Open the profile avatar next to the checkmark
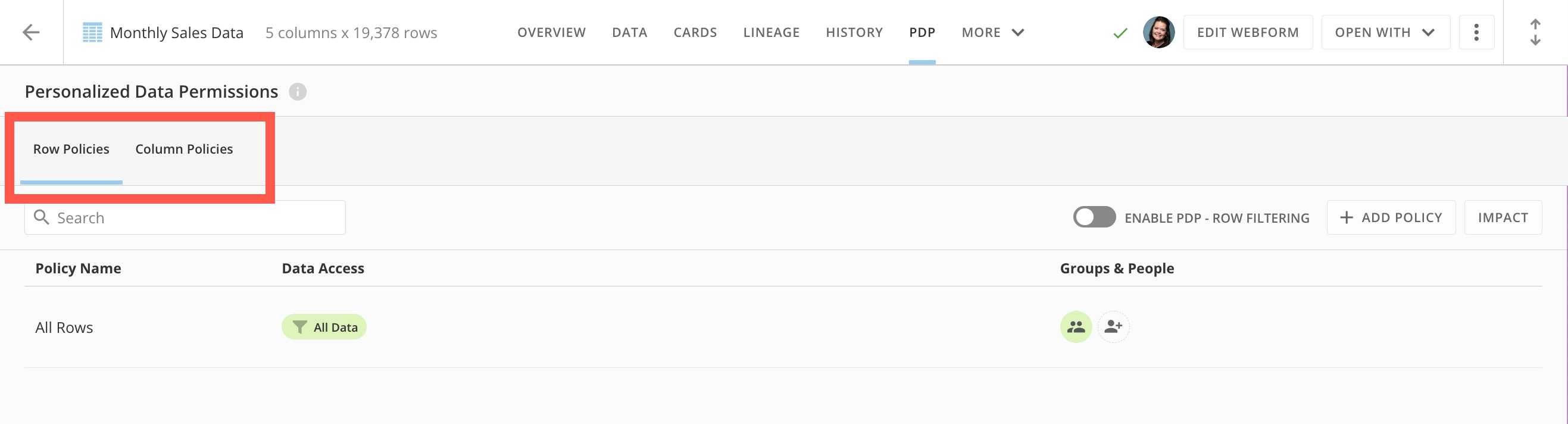 (1159, 32)
